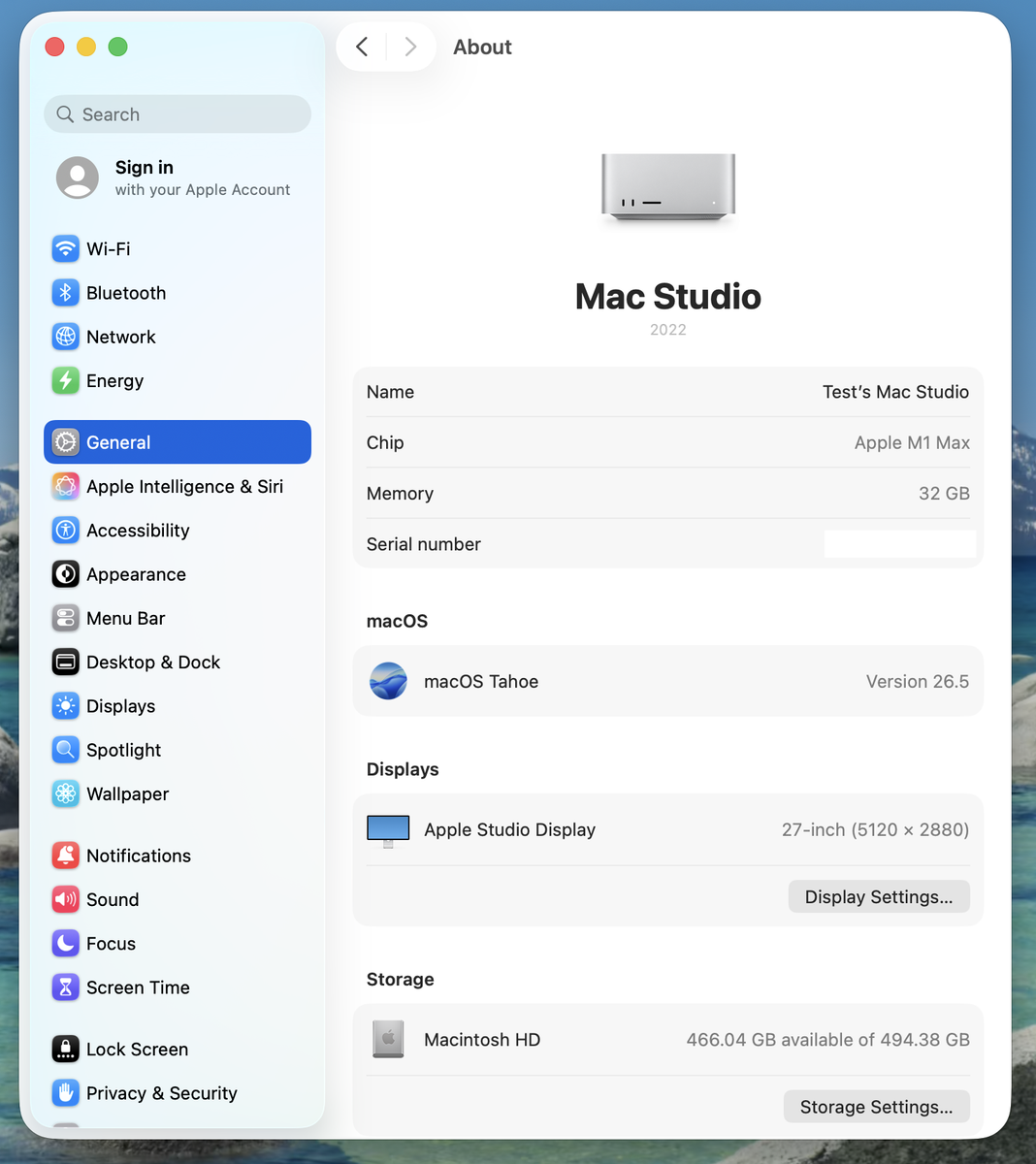Click the macOS Tahoe logo icon

coord(388,681)
